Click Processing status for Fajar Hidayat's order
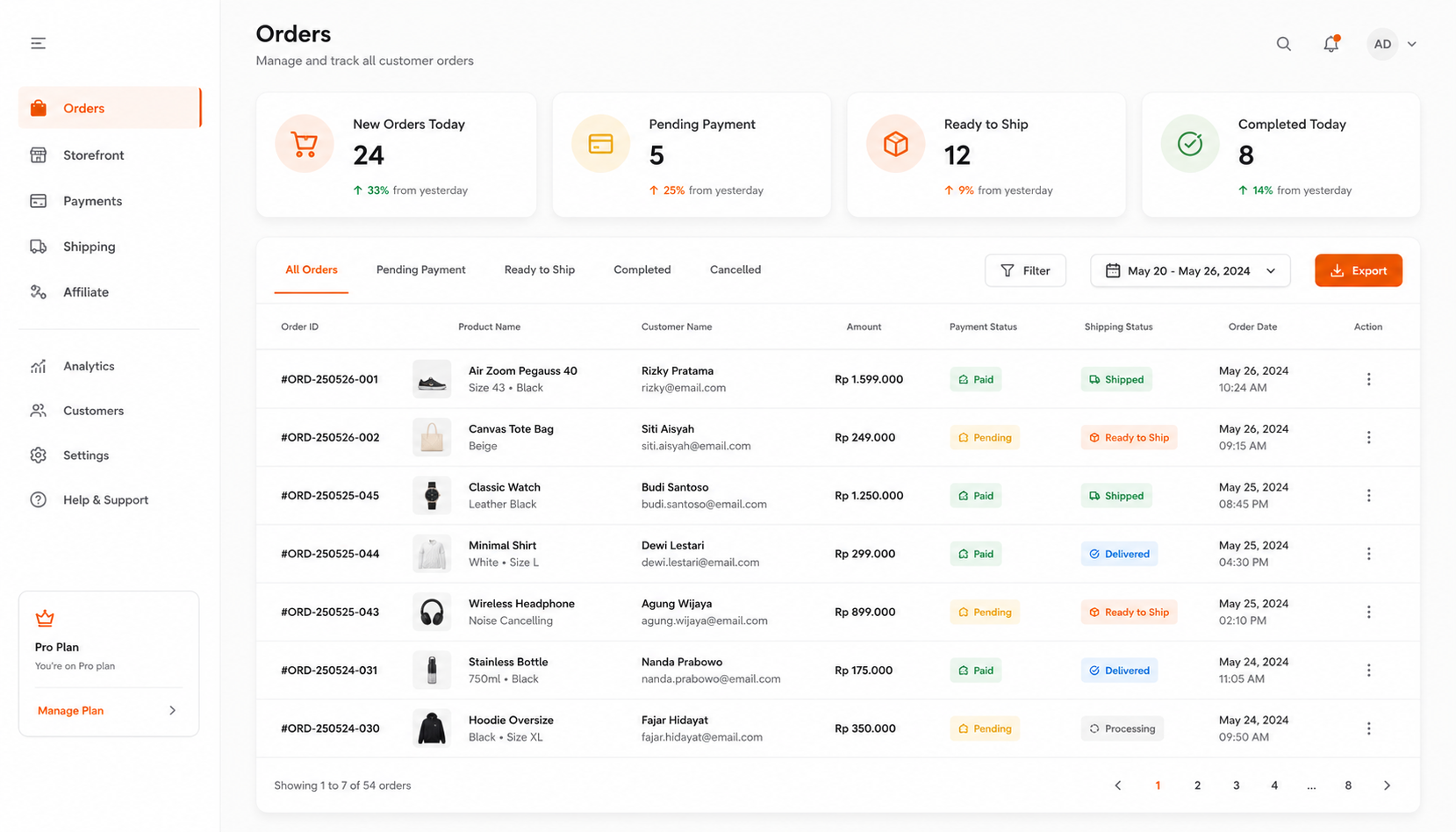 (x=1122, y=728)
